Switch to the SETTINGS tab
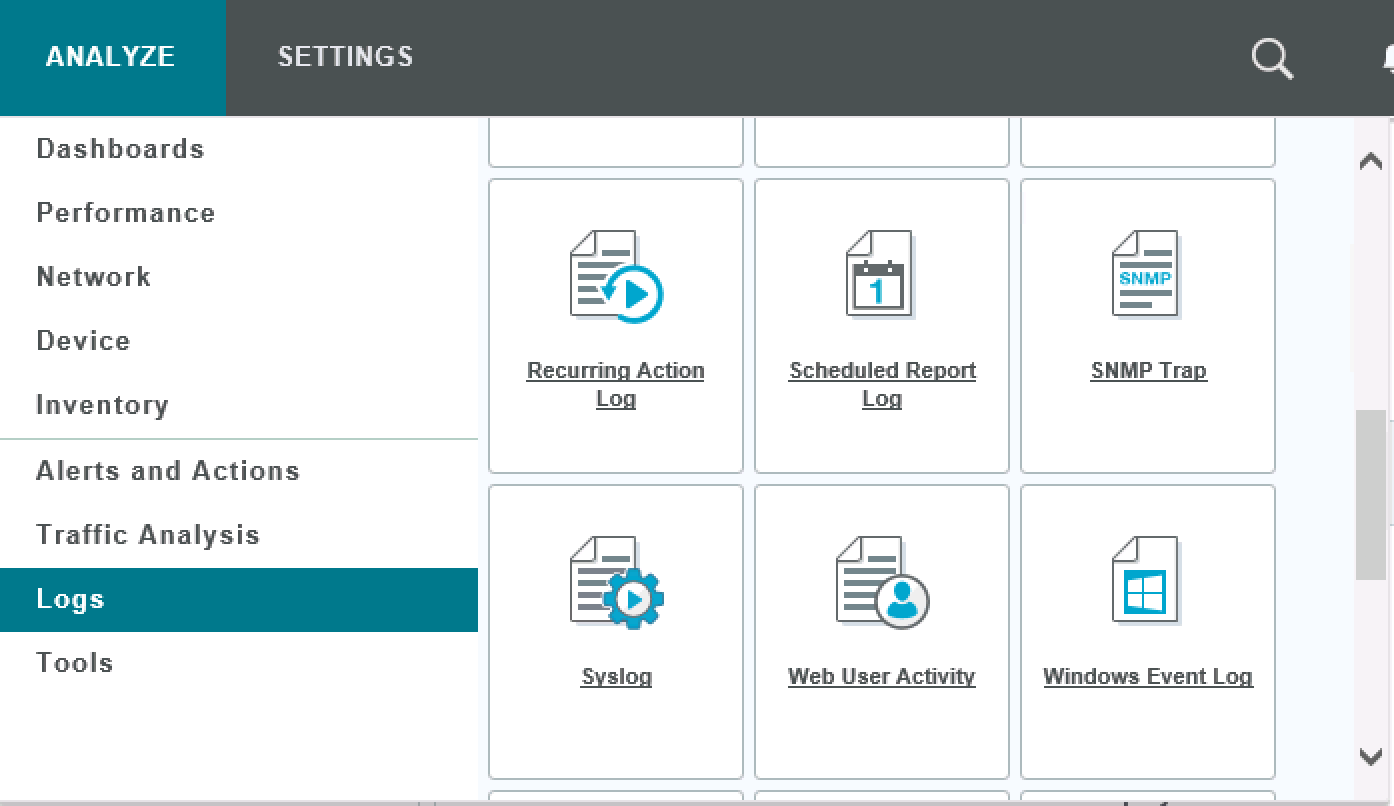 (x=345, y=57)
